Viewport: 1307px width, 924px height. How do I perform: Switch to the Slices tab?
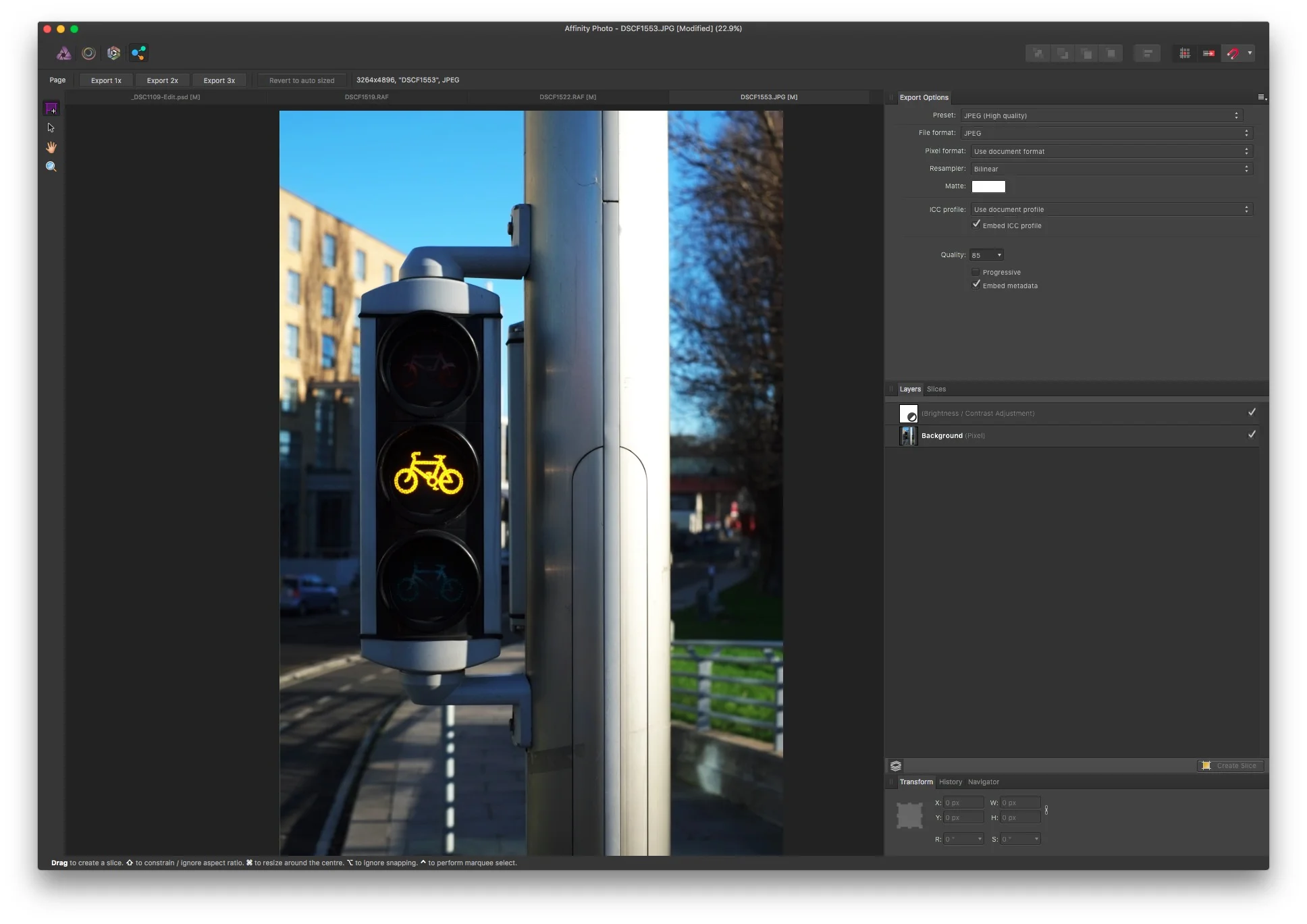point(936,389)
